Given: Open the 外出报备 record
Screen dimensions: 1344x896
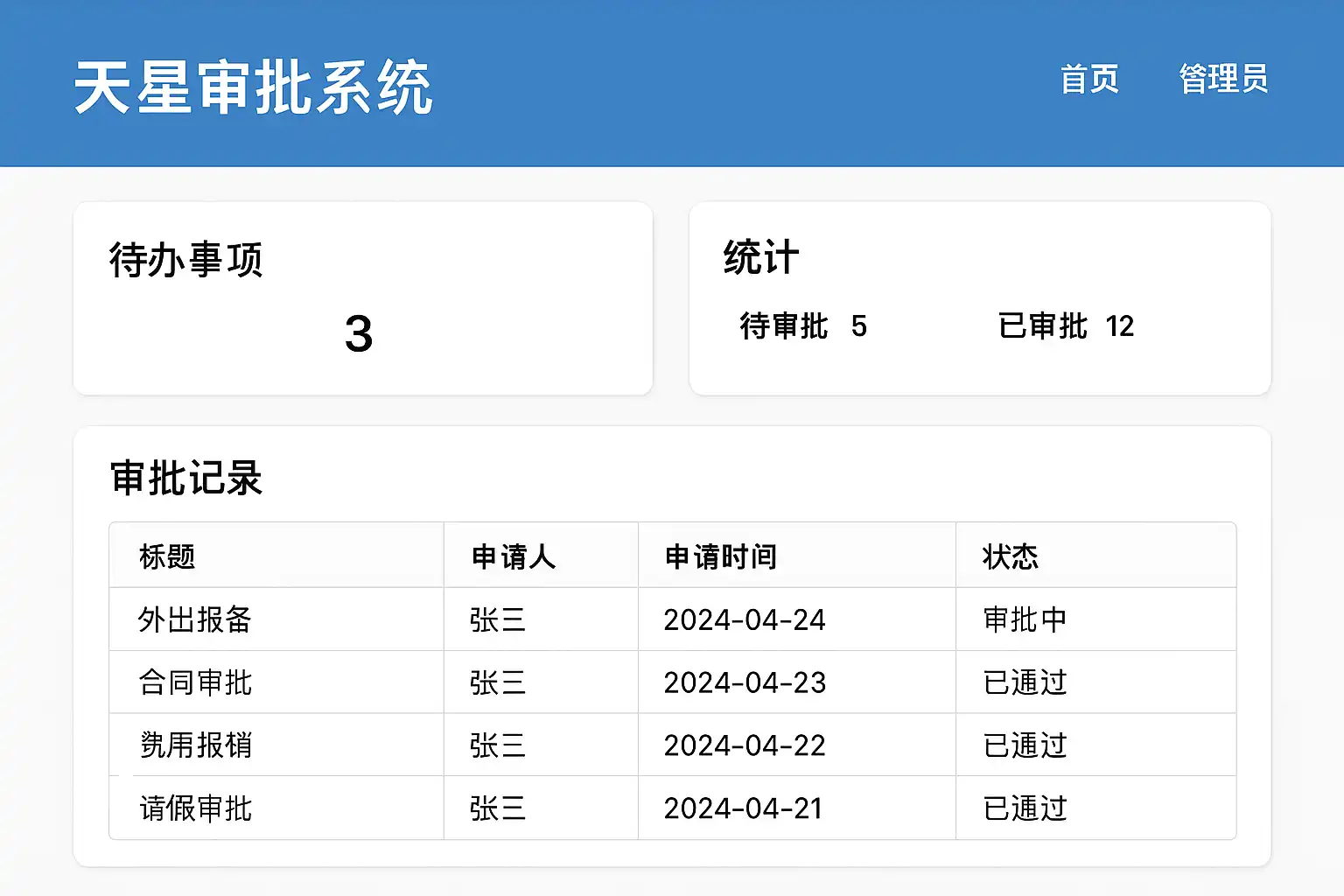Looking at the screenshot, I should click(195, 619).
